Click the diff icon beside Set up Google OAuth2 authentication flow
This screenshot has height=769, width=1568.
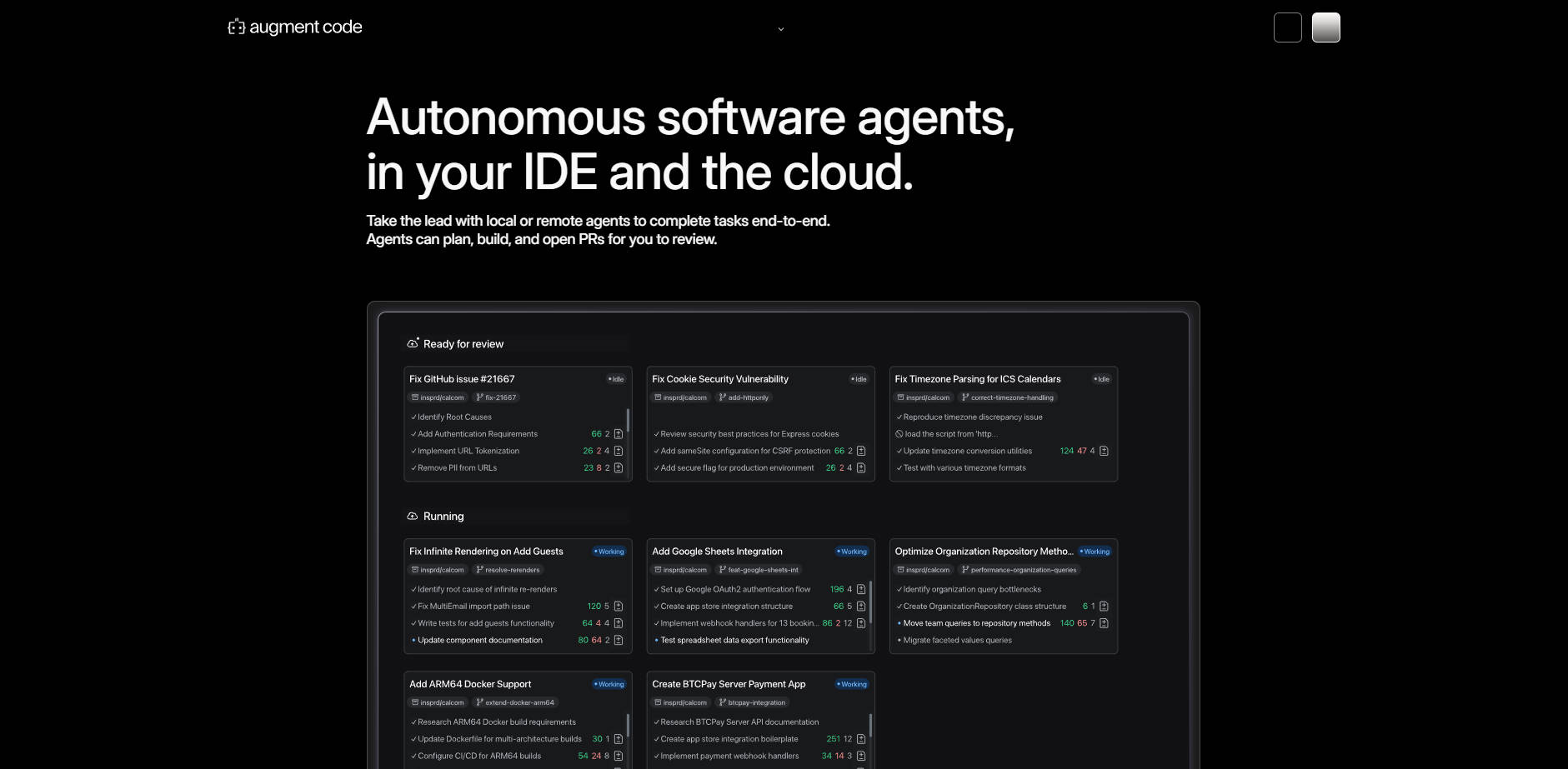[861, 589]
